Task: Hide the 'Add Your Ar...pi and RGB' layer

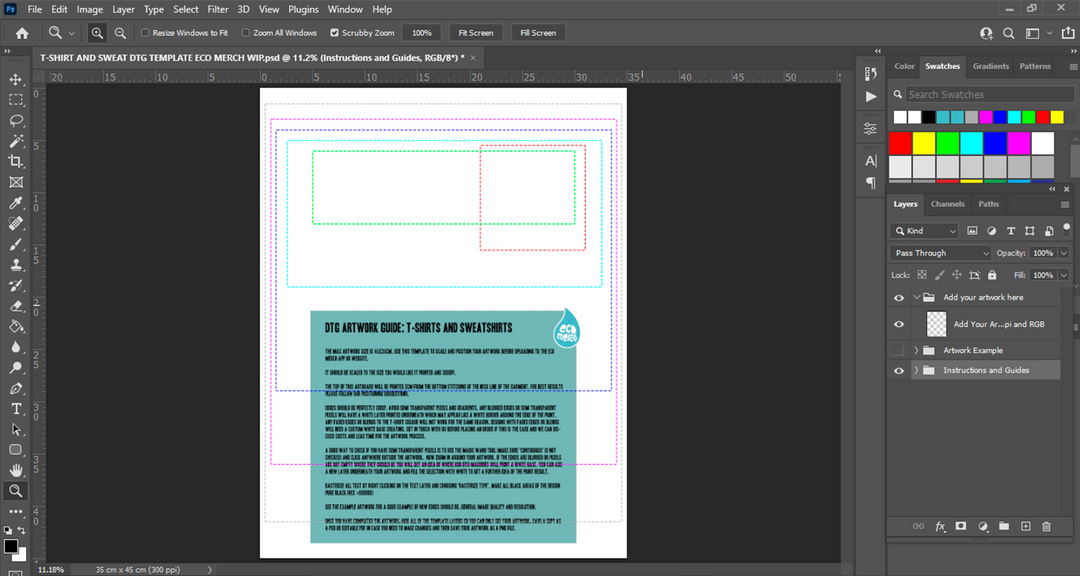Action: (x=899, y=324)
